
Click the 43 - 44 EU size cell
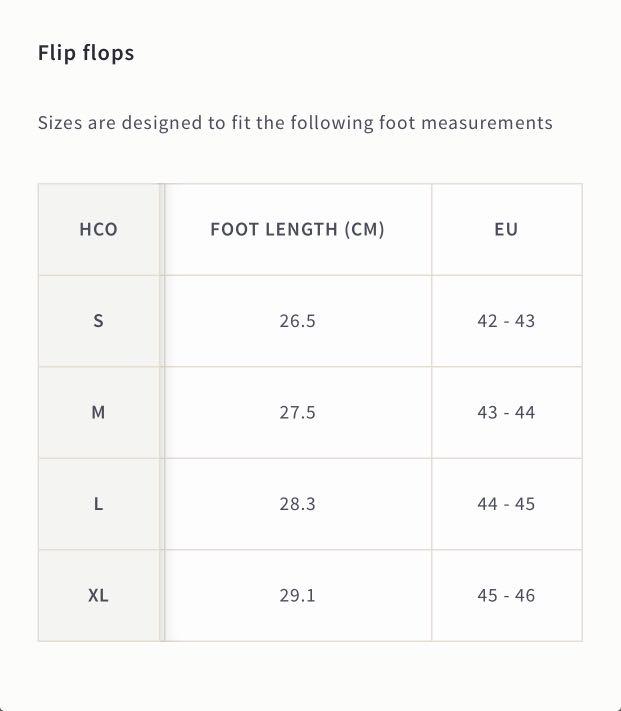point(507,413)
